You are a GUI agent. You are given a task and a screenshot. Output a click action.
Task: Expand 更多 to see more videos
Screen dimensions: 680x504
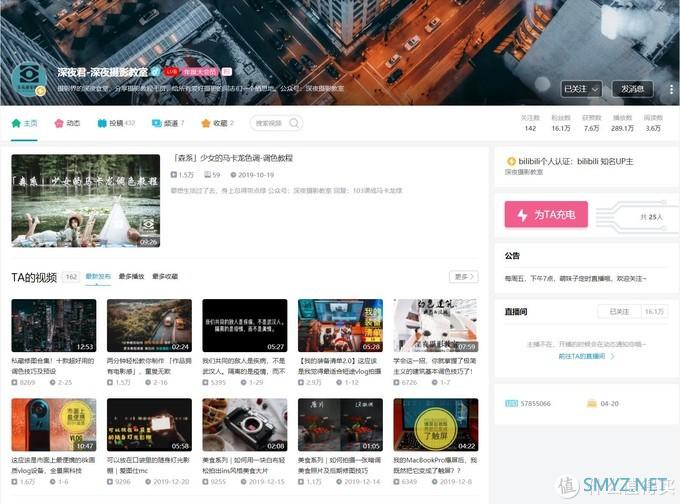(x=464, y=276)
